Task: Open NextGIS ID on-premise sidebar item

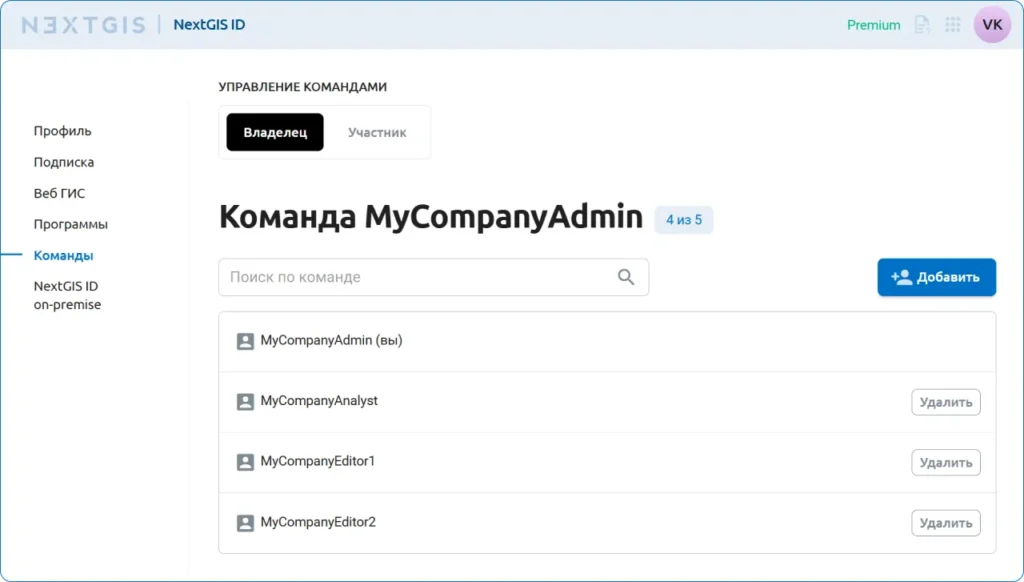Action: [x=67, y=295]
